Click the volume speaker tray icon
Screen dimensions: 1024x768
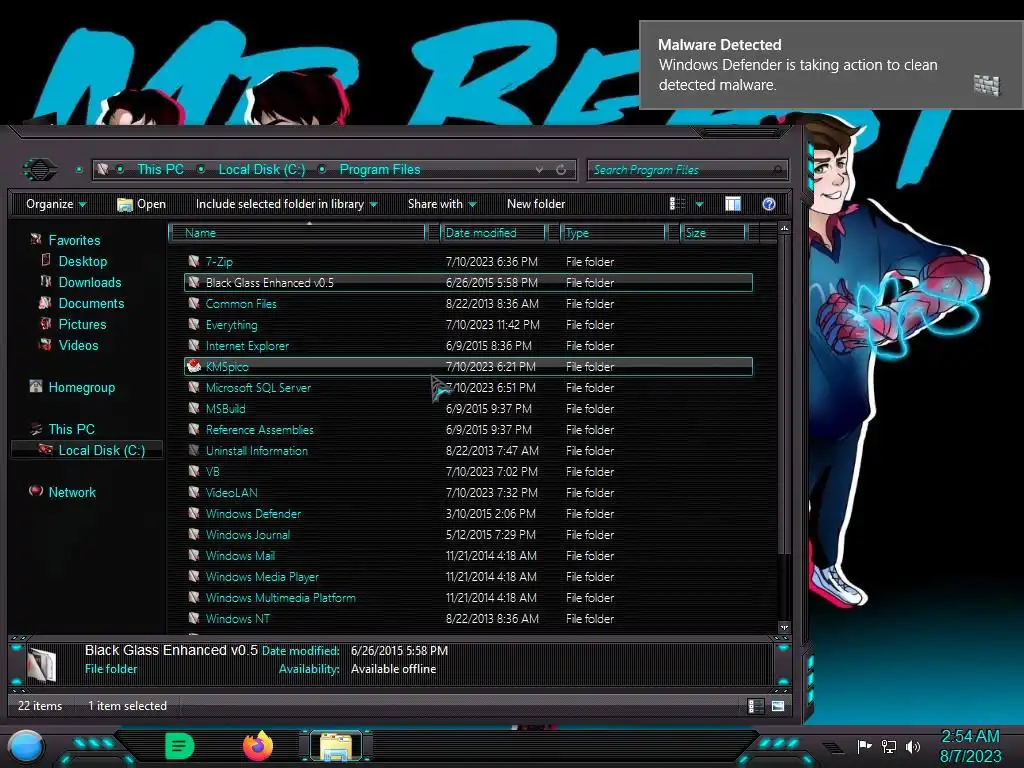[x=913, y=746]
